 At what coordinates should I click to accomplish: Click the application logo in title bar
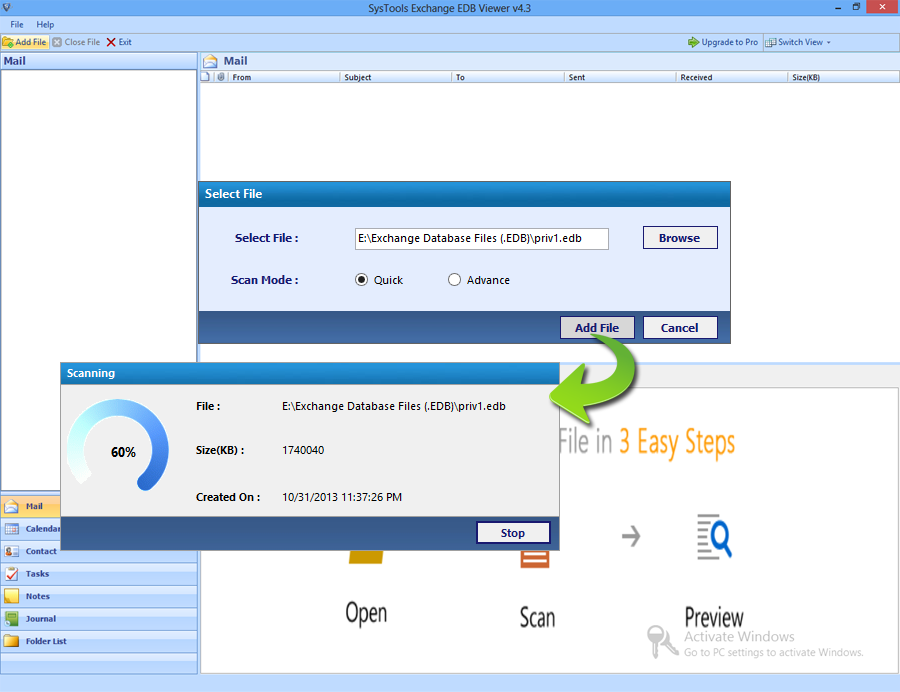pyautogui.click(x=7, y=7)
